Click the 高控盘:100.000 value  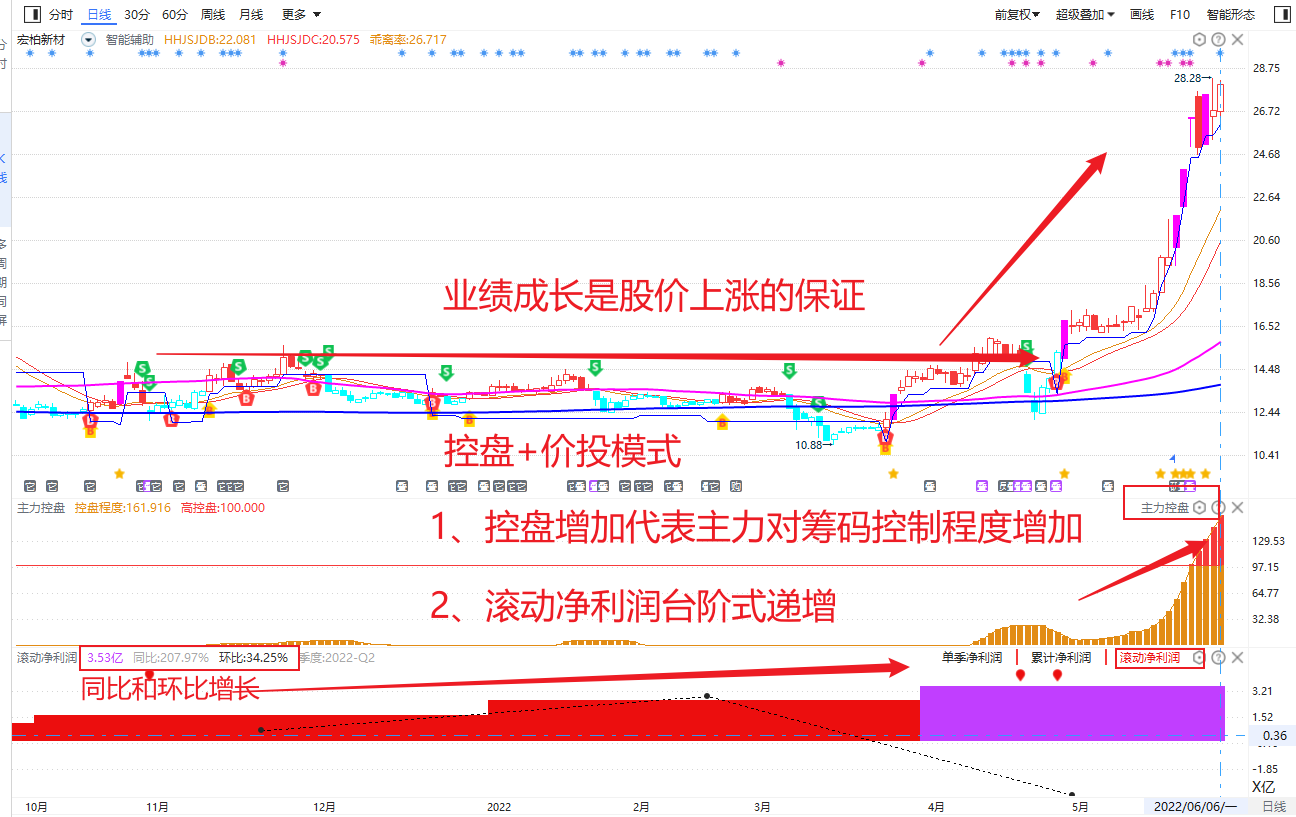[222, 508]
